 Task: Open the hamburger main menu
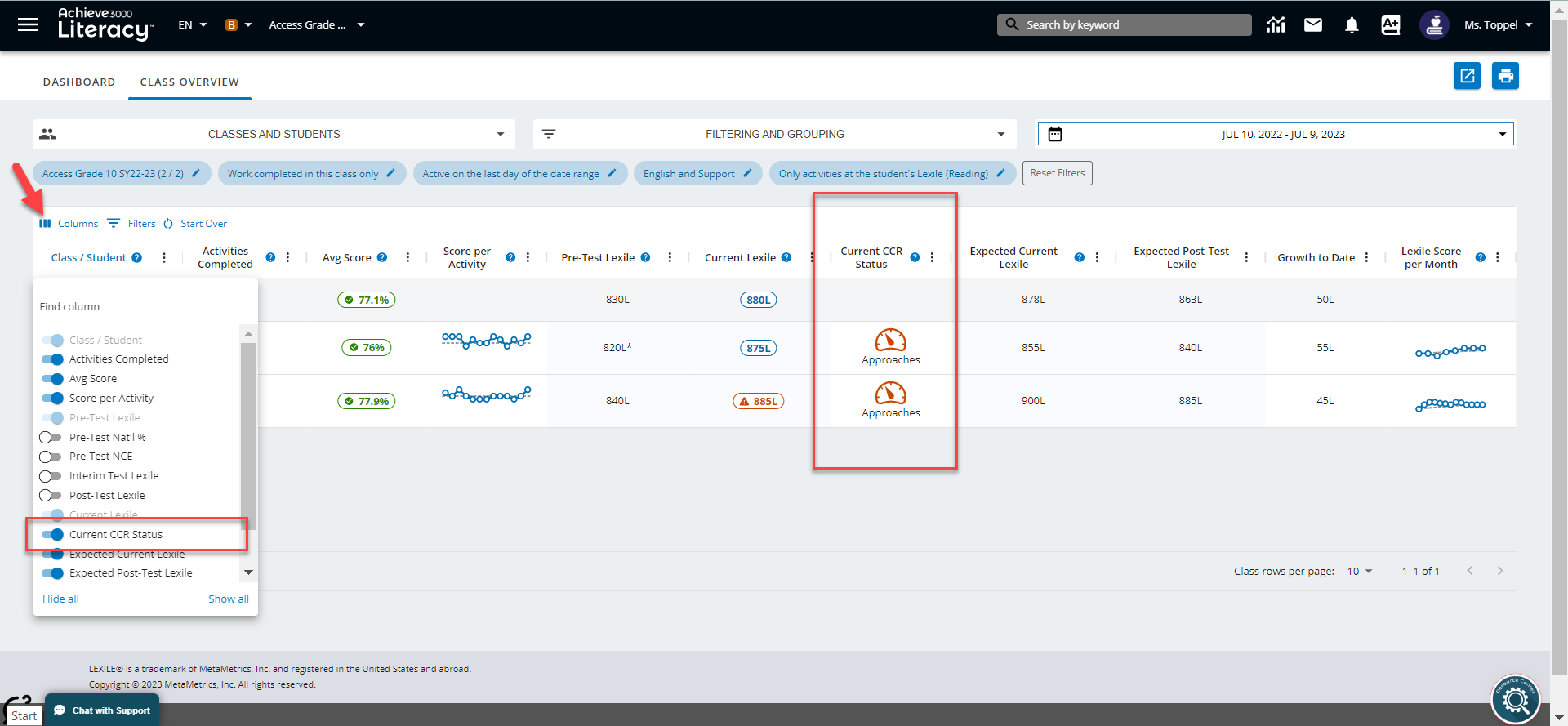(28, 24)
